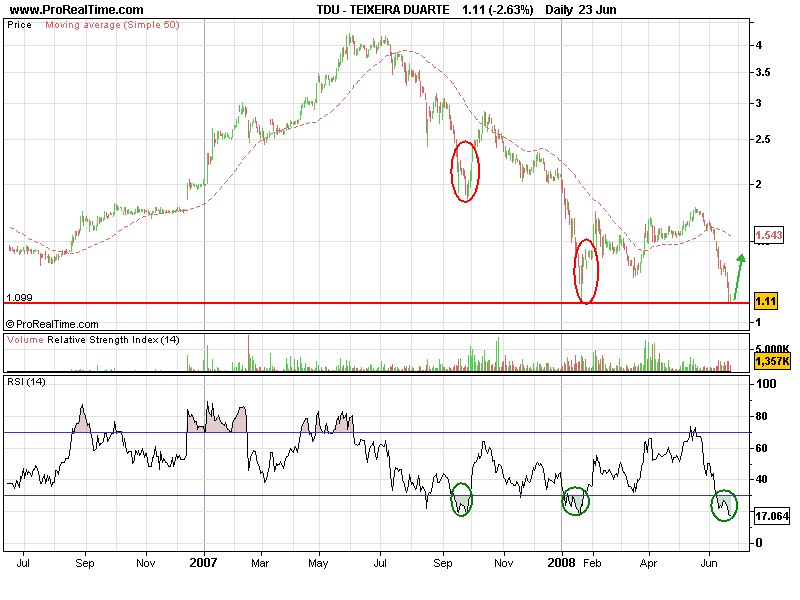
Task: Select the TDU - TEIXEIRA DUARTE chart title
Action: (x=383, y=10)
